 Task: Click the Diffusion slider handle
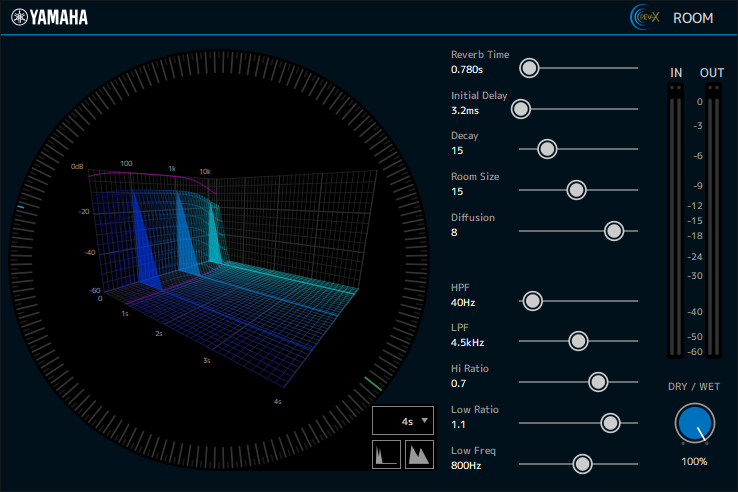tap(614, 231)
